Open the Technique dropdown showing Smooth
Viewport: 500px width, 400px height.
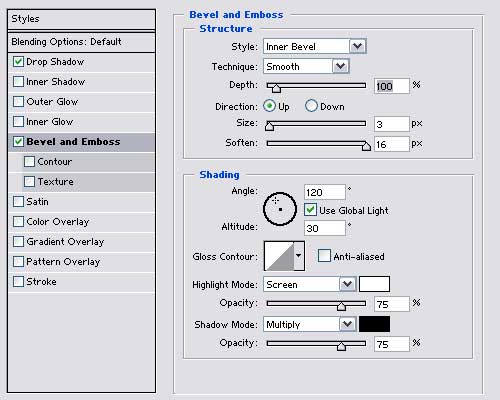[306, 66]
